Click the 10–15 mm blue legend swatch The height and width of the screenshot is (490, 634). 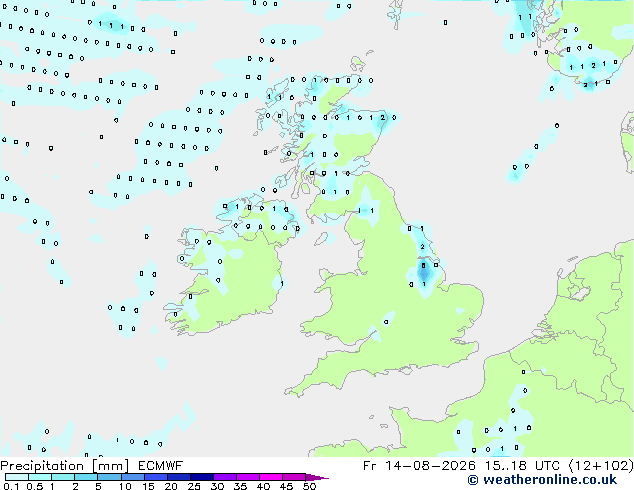pos(132,477)
